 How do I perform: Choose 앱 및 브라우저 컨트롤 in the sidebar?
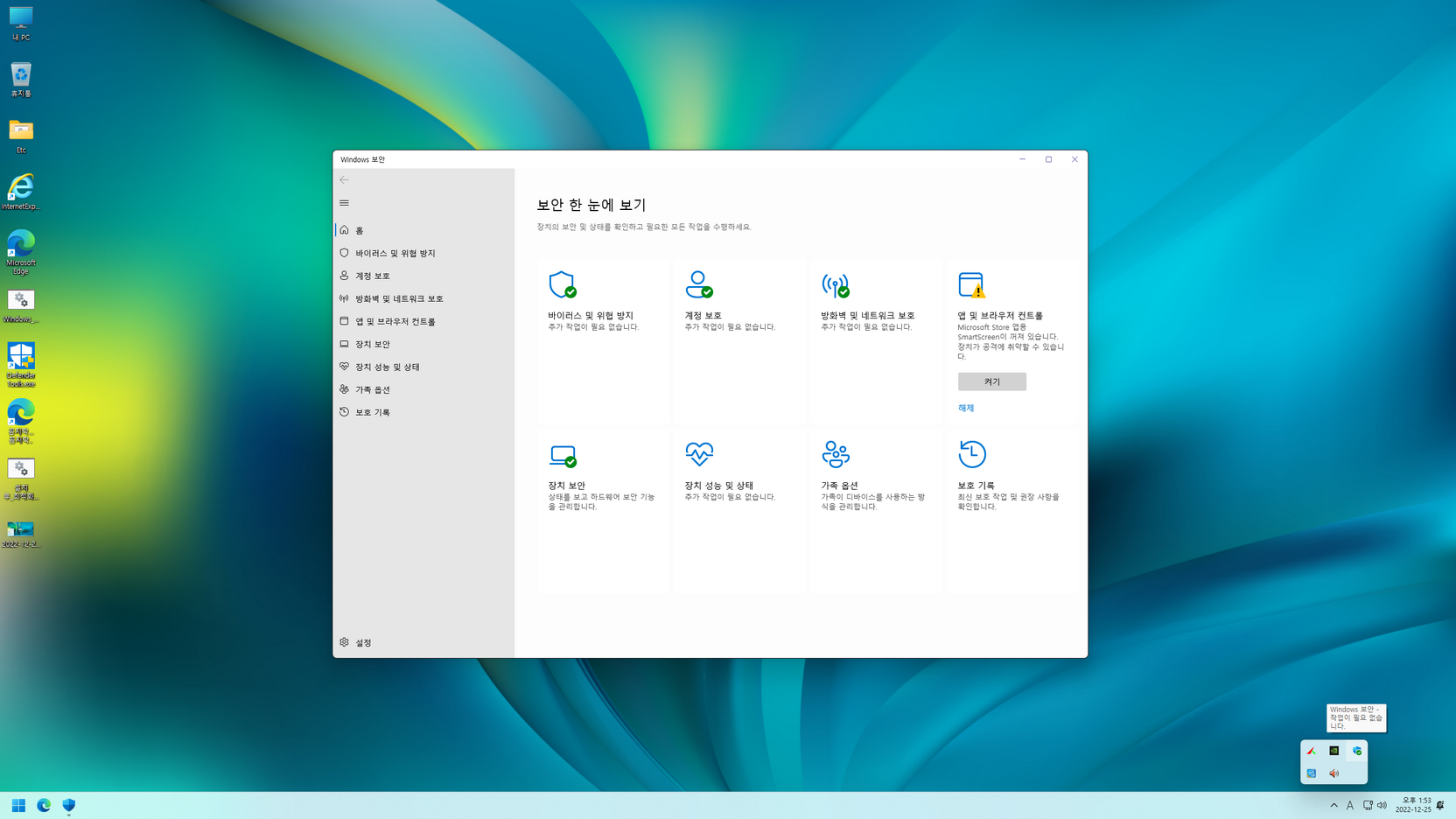coord(423,321)
